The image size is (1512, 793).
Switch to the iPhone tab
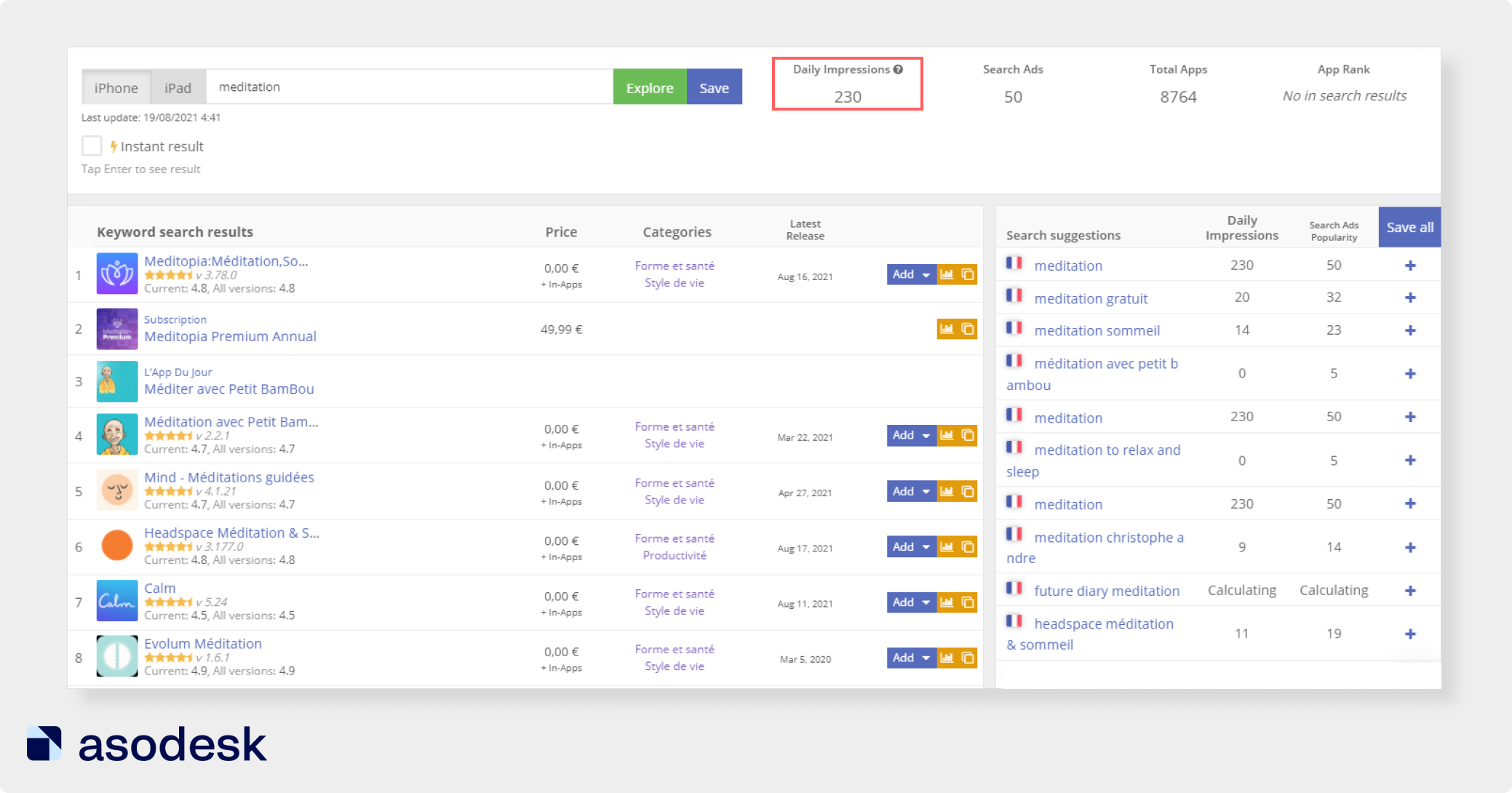click(x=116, y=87)
